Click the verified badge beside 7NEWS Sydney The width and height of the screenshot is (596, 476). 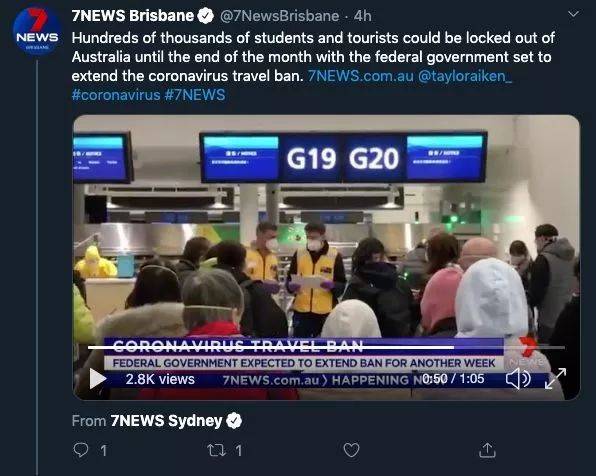click(234, 421)
